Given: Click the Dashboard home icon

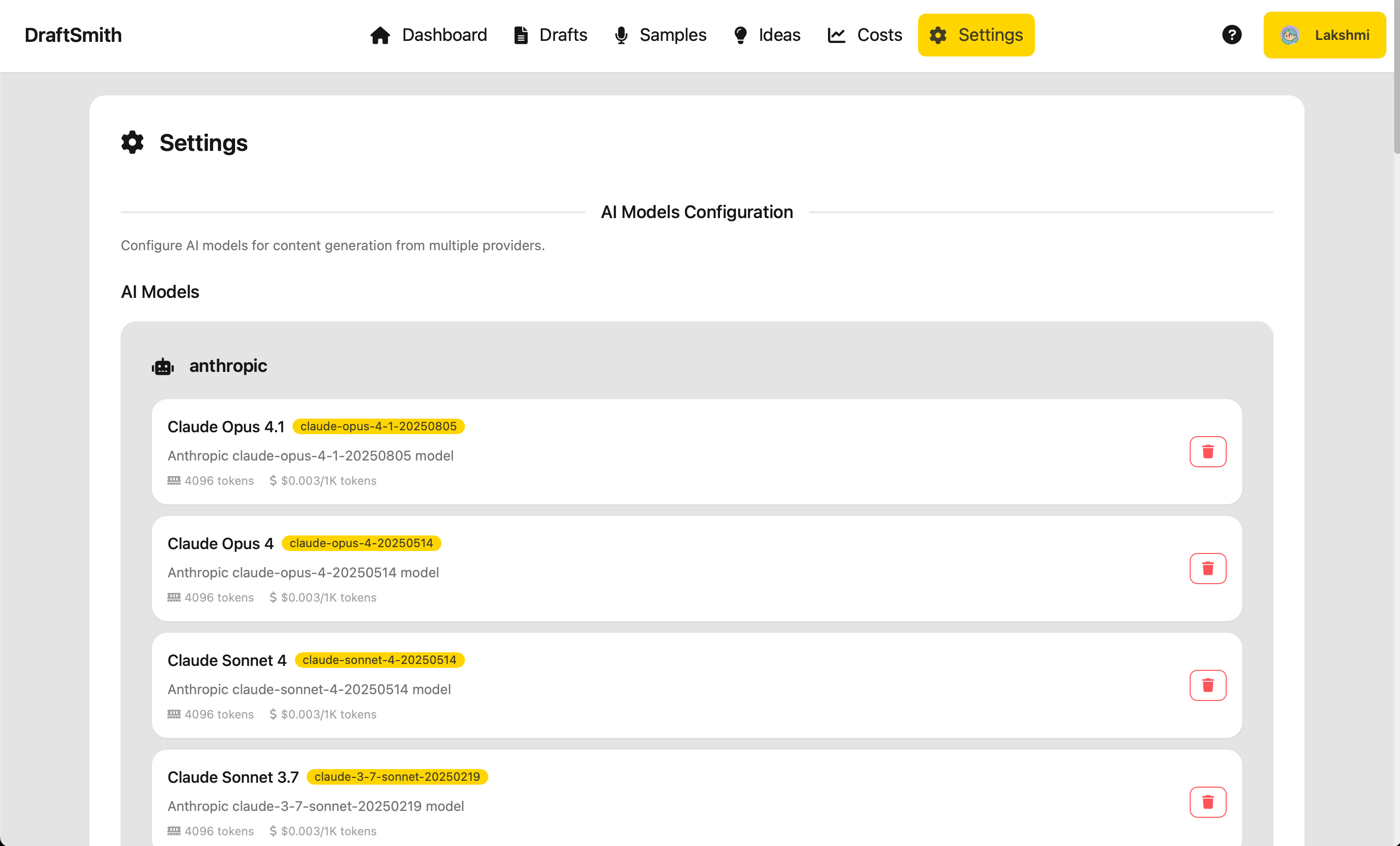Looking at the screenshot, I should pos(380,35).
